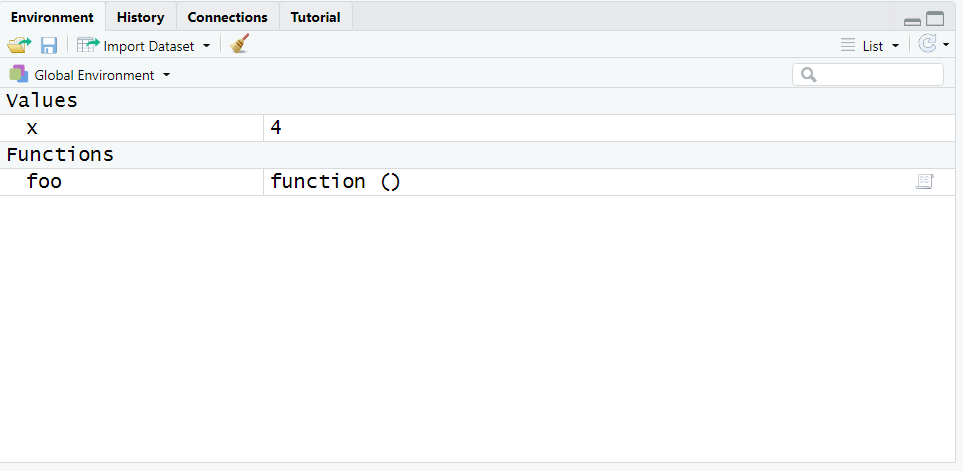Open the List view dropdown
Screen dimensions: 963x471
(x=870, y=46)
